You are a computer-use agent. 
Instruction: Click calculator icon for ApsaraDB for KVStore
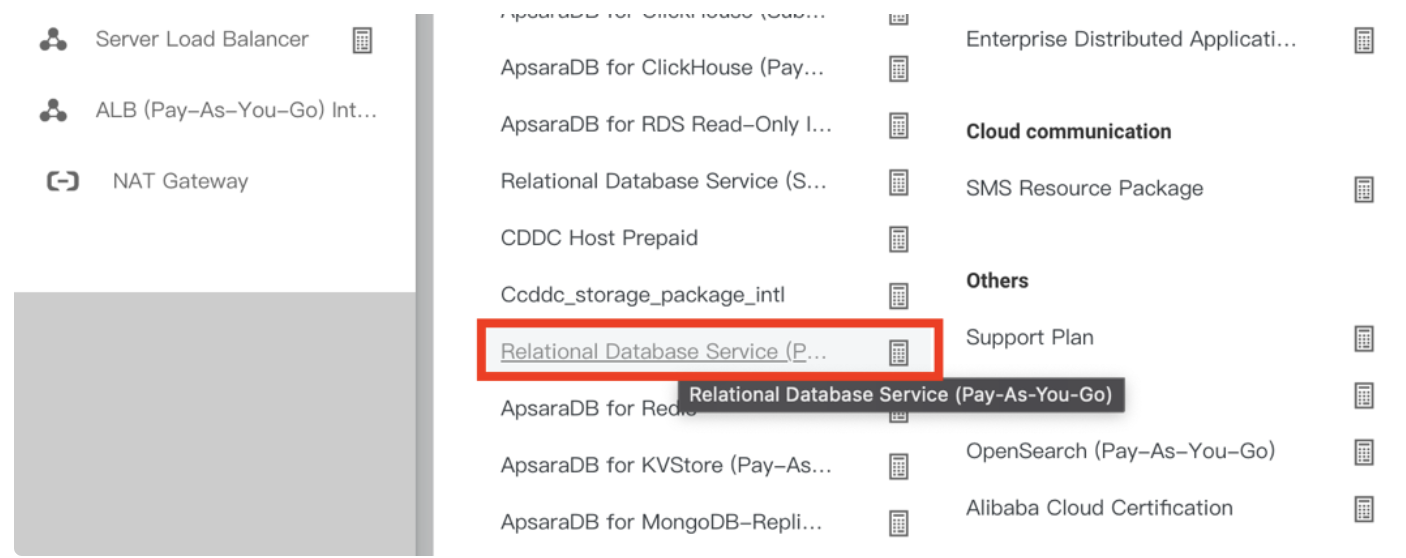(899, 466)
